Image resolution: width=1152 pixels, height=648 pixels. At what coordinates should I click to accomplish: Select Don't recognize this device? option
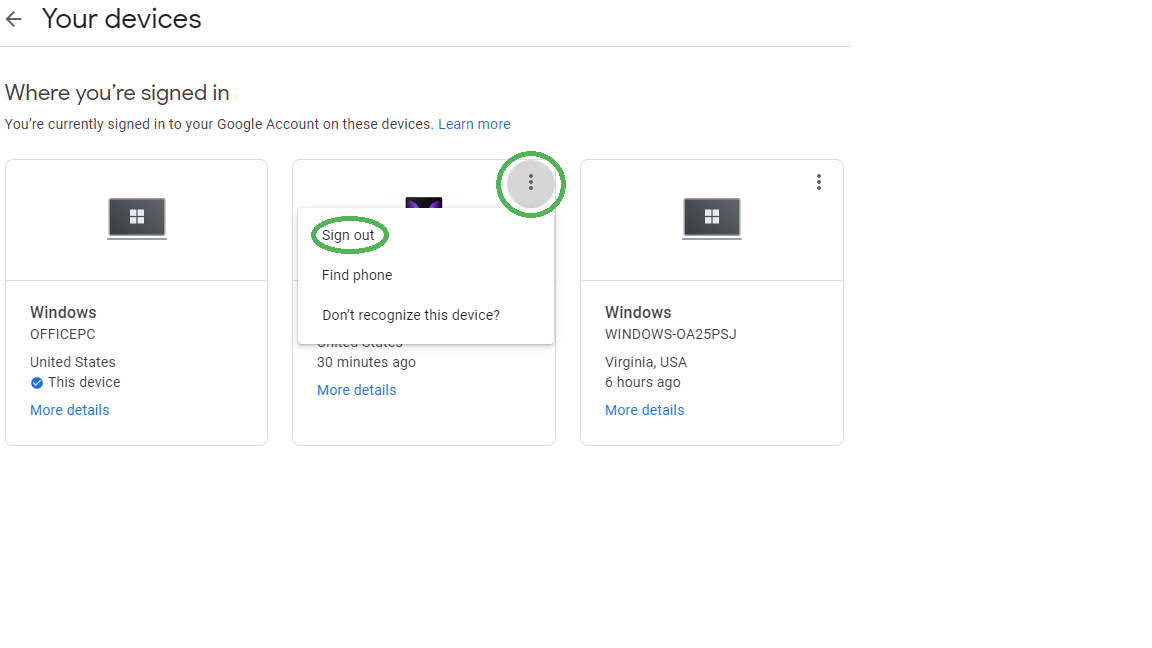[x=411, y=314]
